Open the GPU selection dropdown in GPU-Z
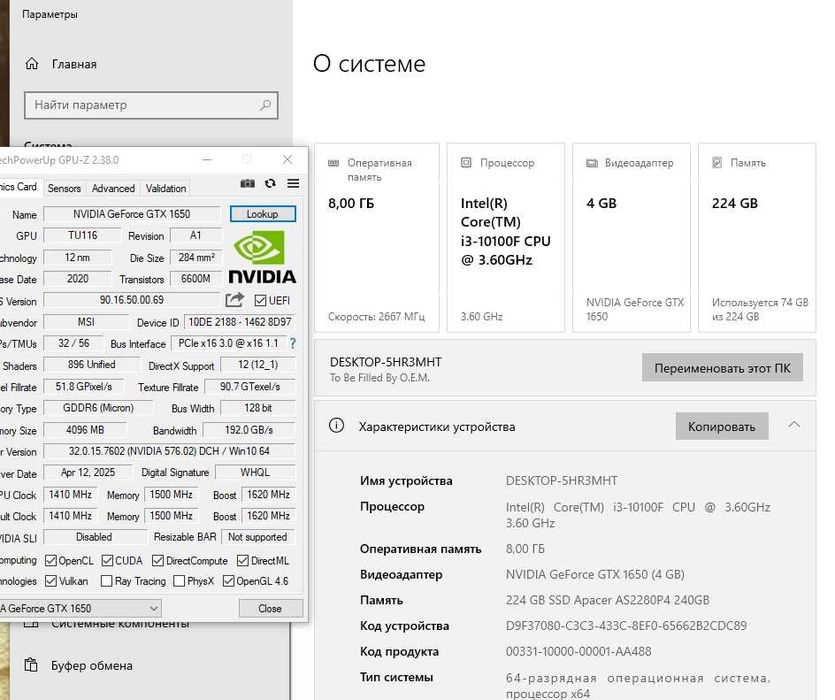 [x=80, y=608]
